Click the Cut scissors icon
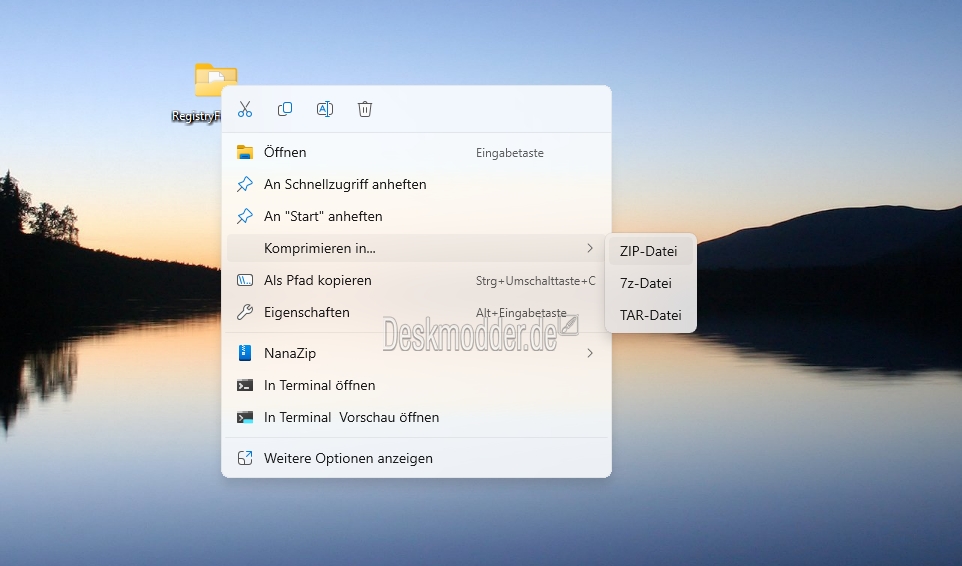The image size is (962, 566). click(245, 109)
